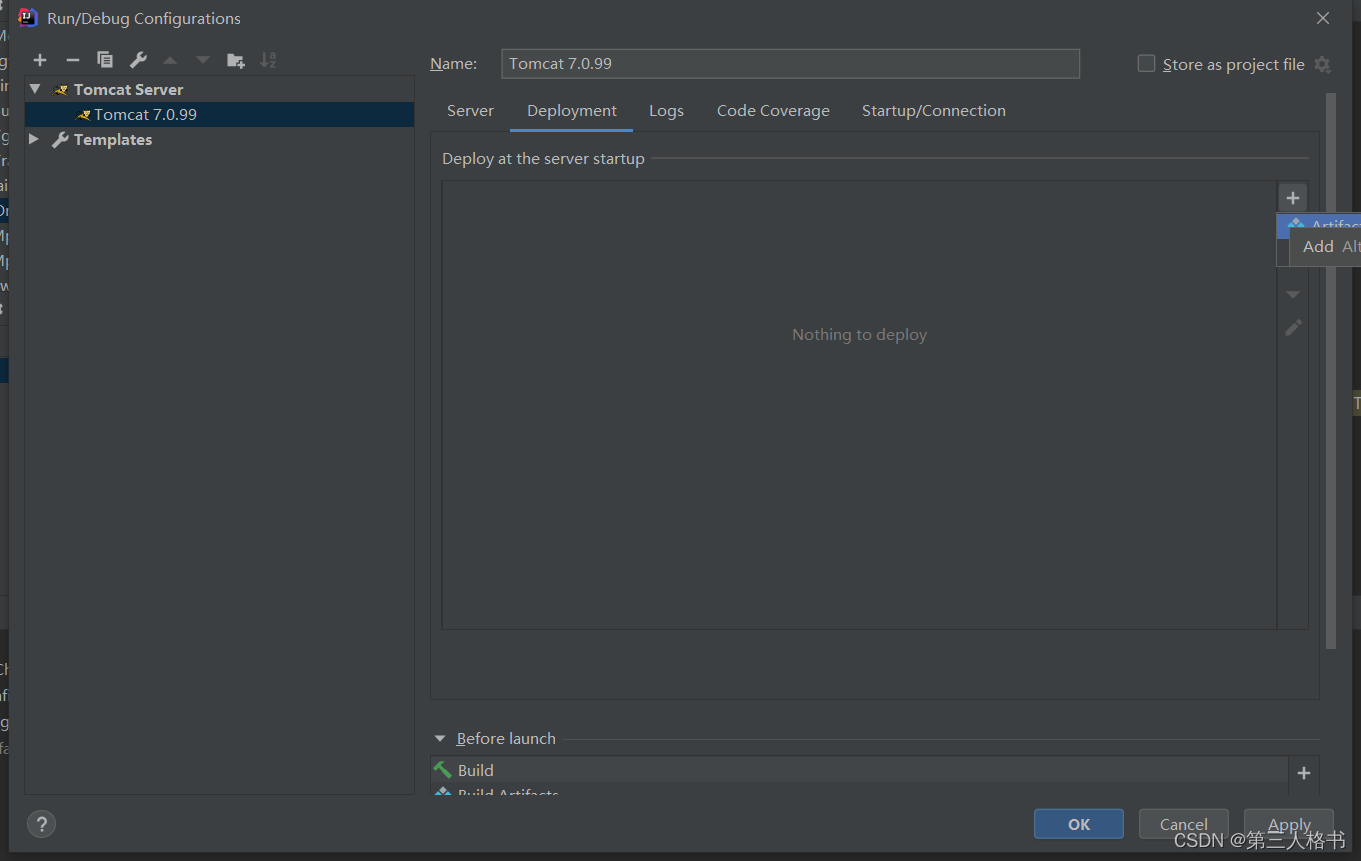Copy the selected configuration
Screen dimensions: 1361x861
click(x=105, y=60)
